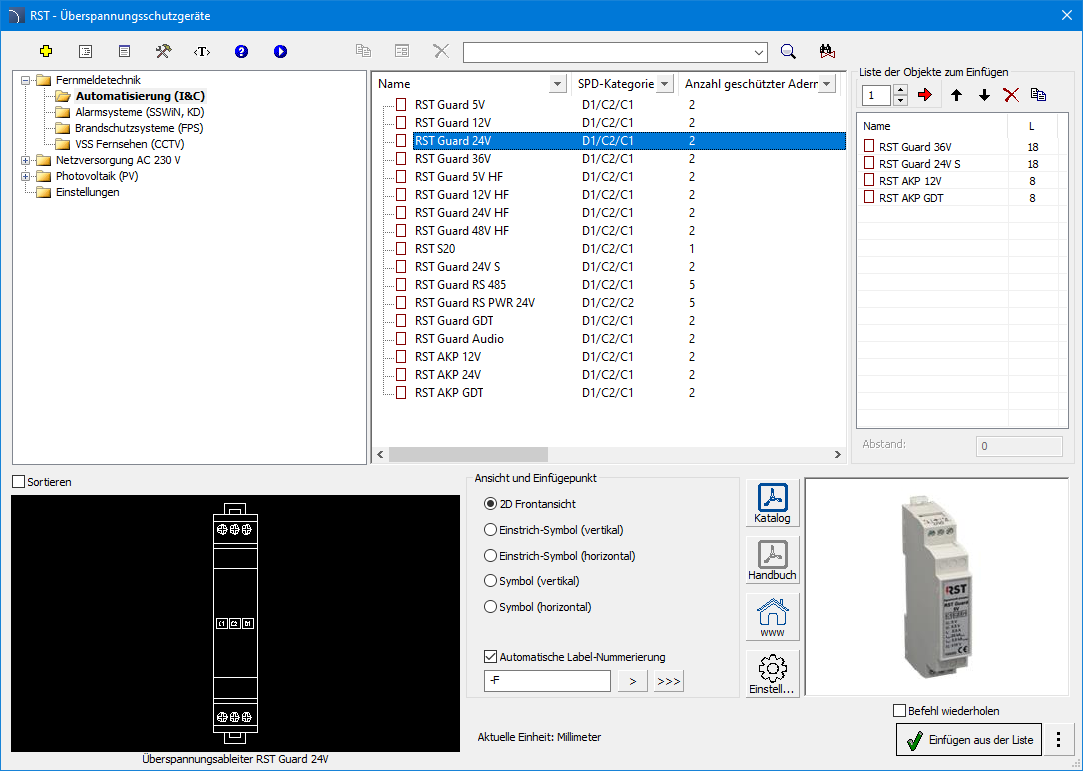Move list item up with arrow
This screenshot has height=771, width=1083.
pyautogui.click(x=957, y=95)
